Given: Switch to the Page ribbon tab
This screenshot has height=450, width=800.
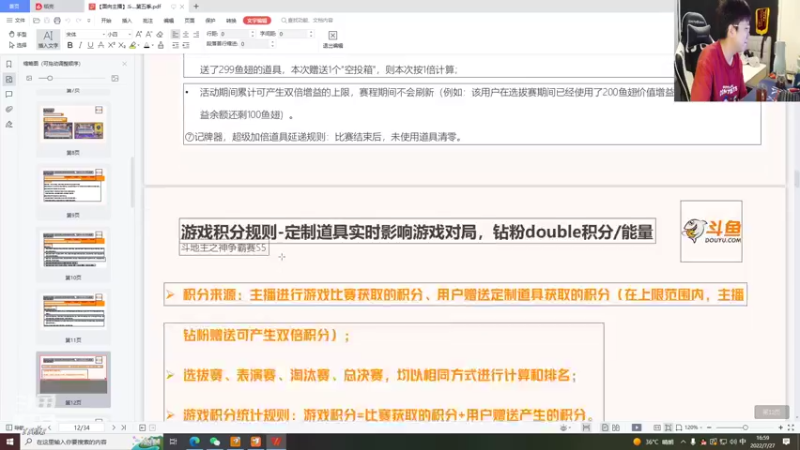Looking at the screenshot, I should pyautogui.click(x=189, y=20).
